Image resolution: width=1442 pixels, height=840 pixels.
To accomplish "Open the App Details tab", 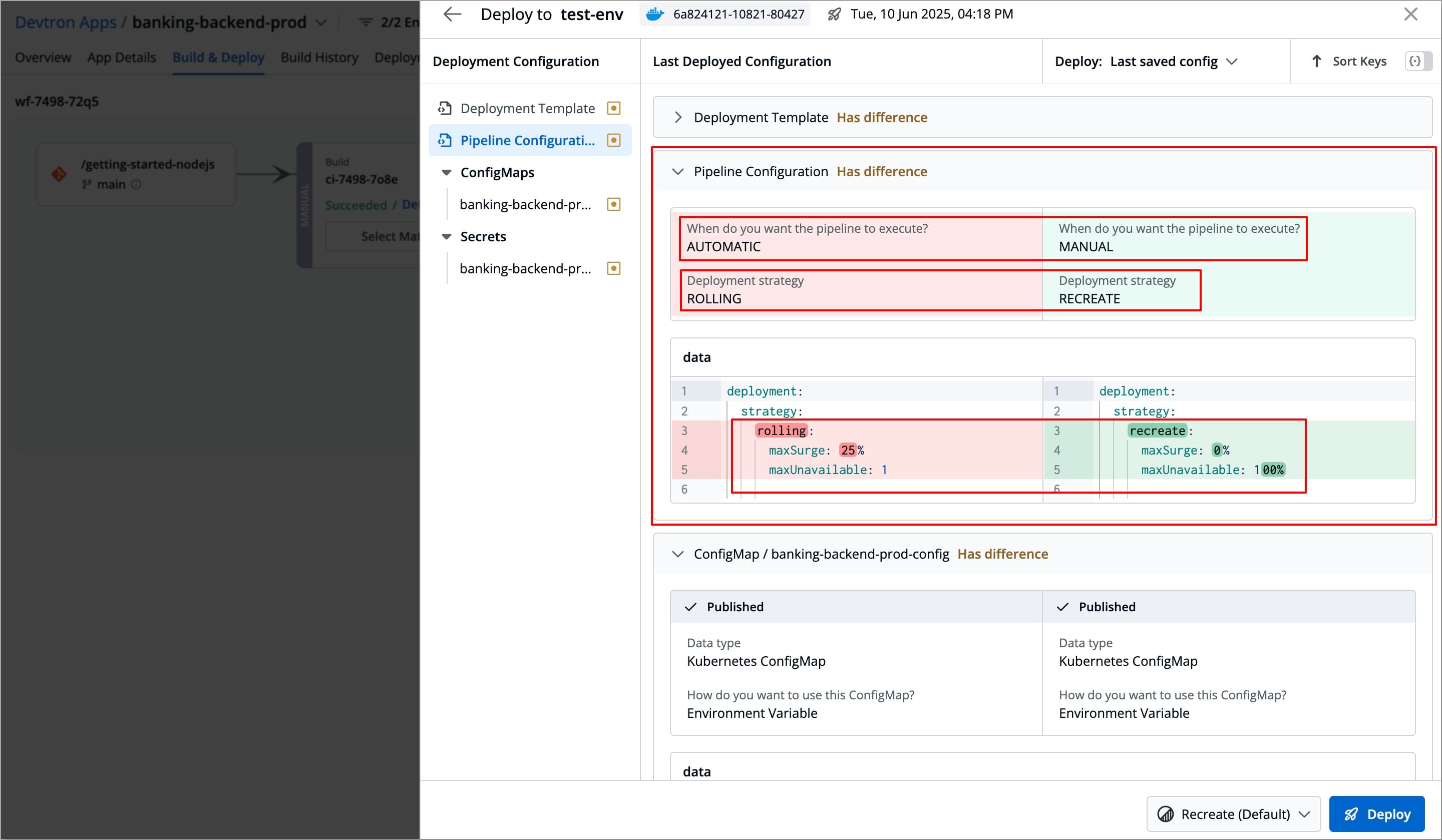I will coord(121,57).
